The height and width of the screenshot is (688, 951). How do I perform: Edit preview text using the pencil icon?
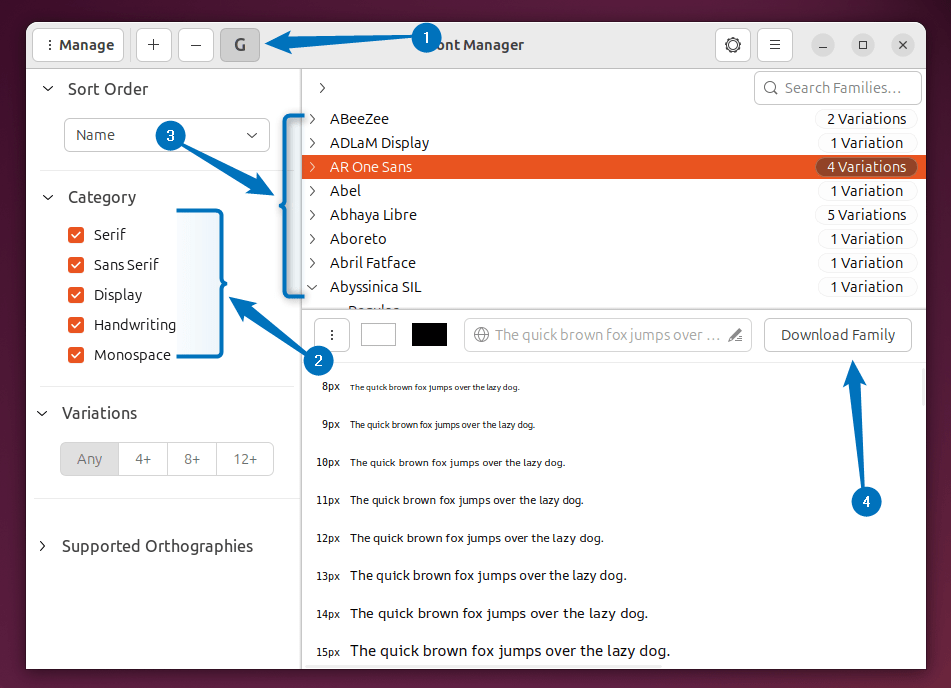[x=734, y=334]
